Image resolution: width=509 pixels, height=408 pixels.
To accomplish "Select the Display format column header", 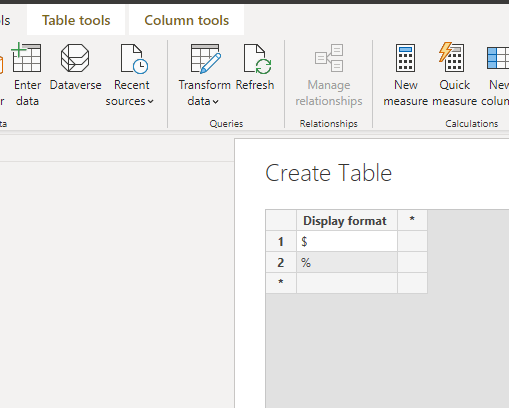I will pyautogui.click(x=347, y=221).
